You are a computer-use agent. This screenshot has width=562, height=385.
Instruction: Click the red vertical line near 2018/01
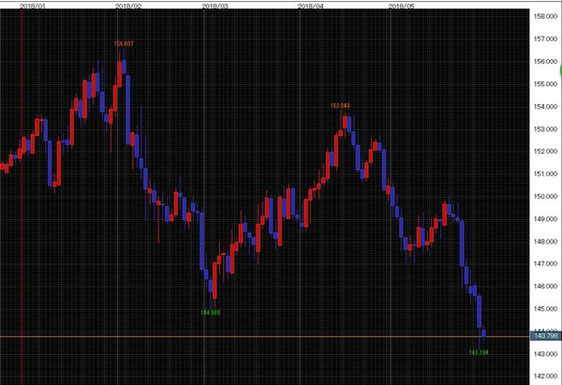22,196
